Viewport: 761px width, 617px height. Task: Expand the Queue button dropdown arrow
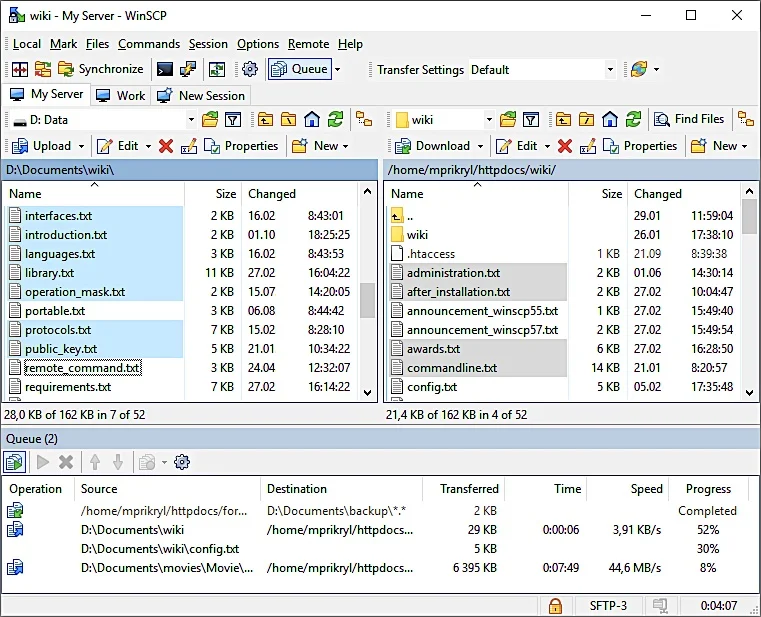tap(338, 69)
